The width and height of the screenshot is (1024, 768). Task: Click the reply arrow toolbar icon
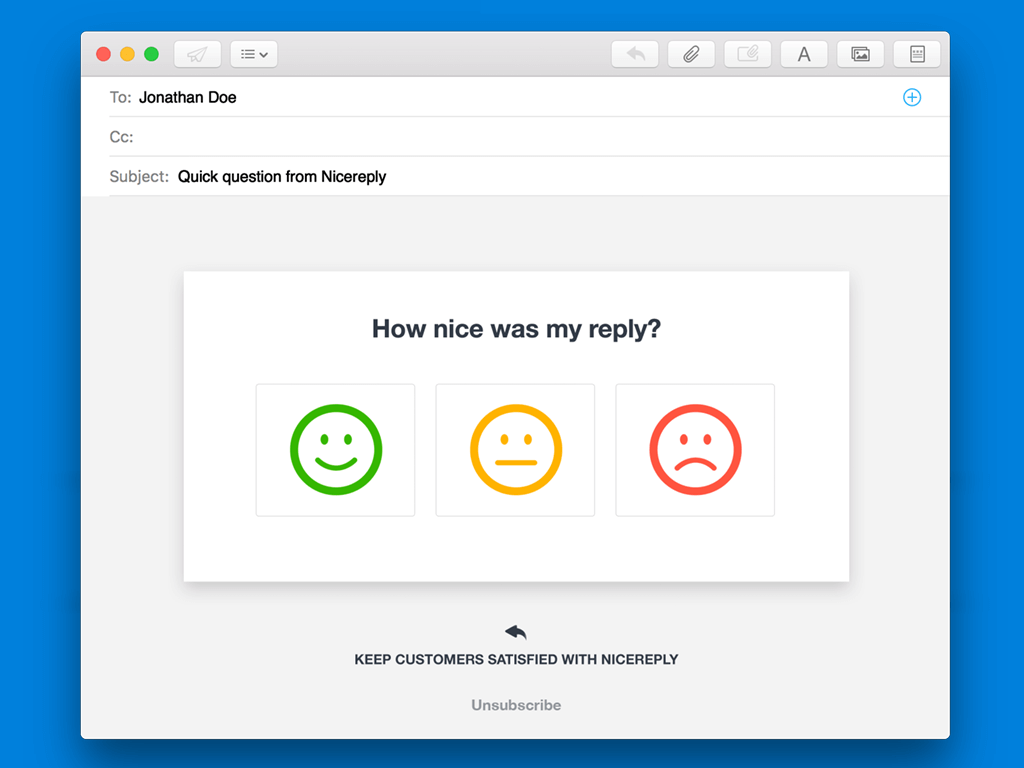coord(635,54)
